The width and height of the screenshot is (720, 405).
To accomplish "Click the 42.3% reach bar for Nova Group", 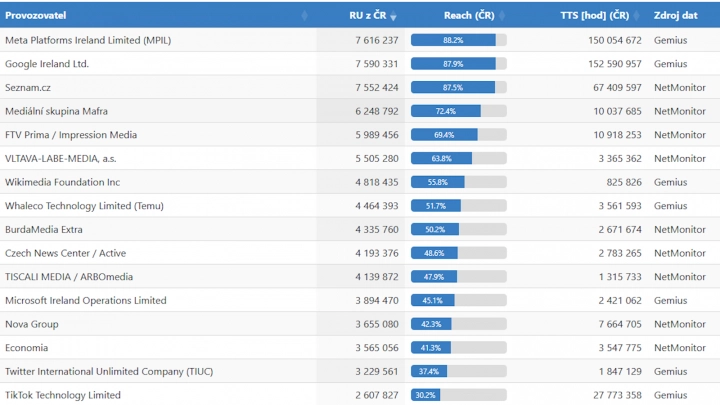I will pos(459,324).
